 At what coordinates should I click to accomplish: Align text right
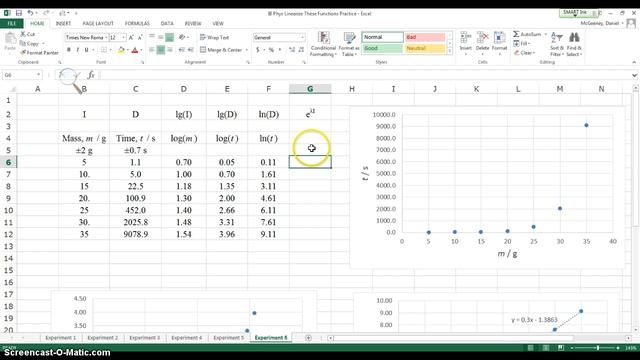[x=170, y=50]
